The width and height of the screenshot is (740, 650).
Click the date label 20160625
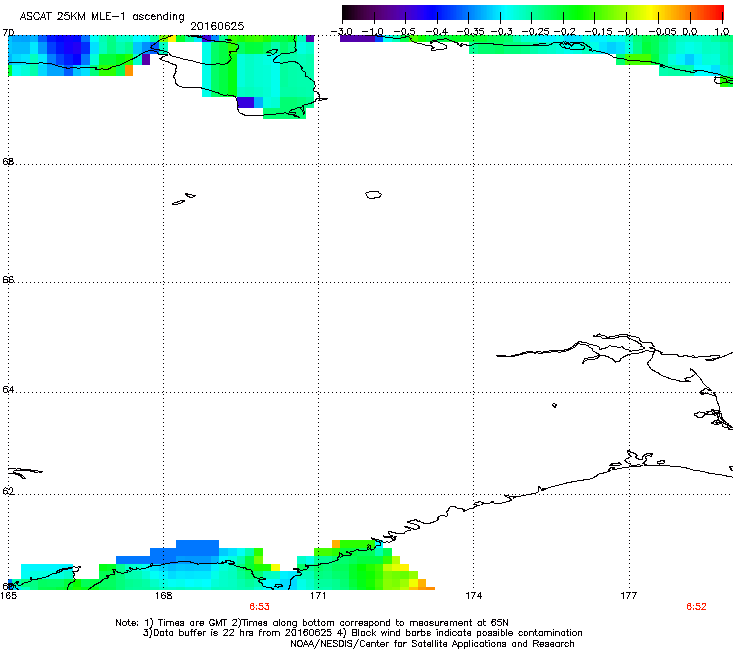(217, 26)
